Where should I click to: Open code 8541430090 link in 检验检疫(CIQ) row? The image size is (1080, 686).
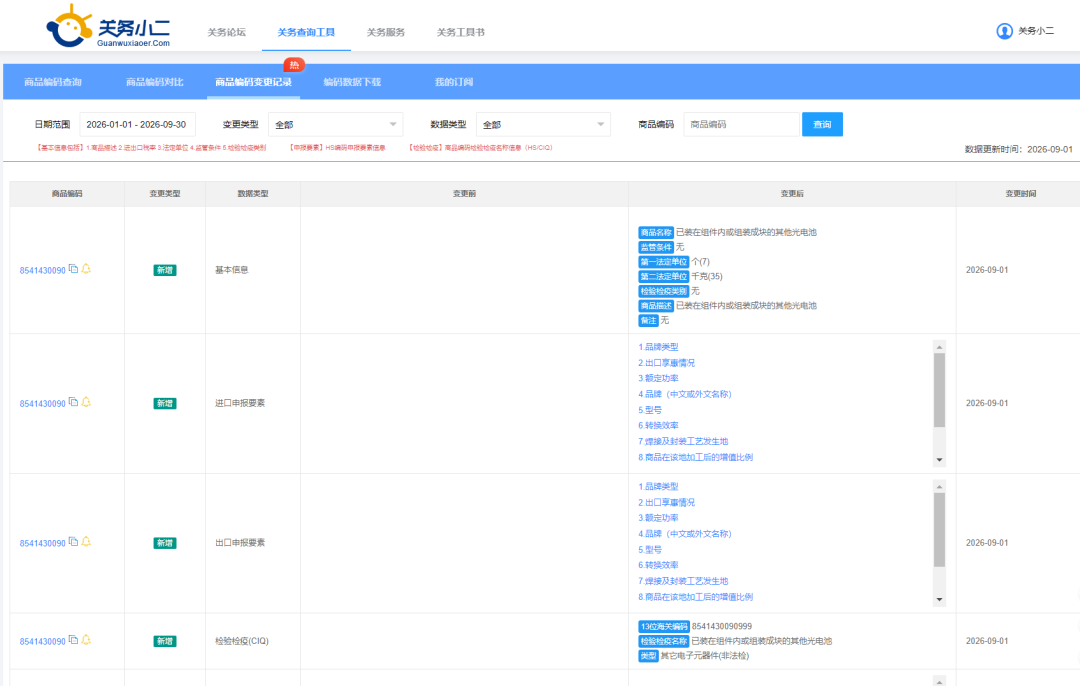pos(43,641)
